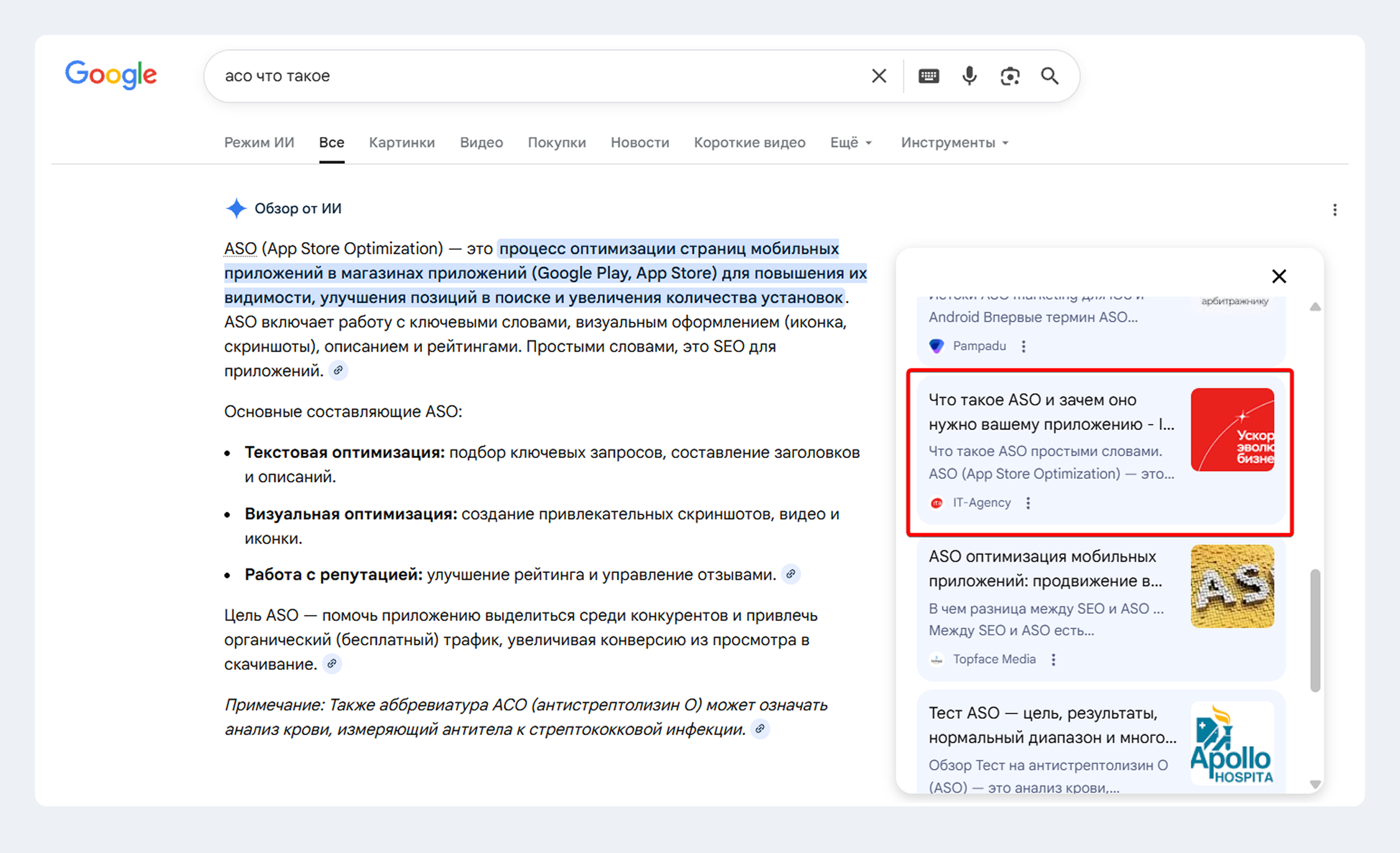Click 'В чем разница между SEO и ASO' snippet
Screen dimensions: 1400x853
pyautogui.click(x=1046, y=609)
